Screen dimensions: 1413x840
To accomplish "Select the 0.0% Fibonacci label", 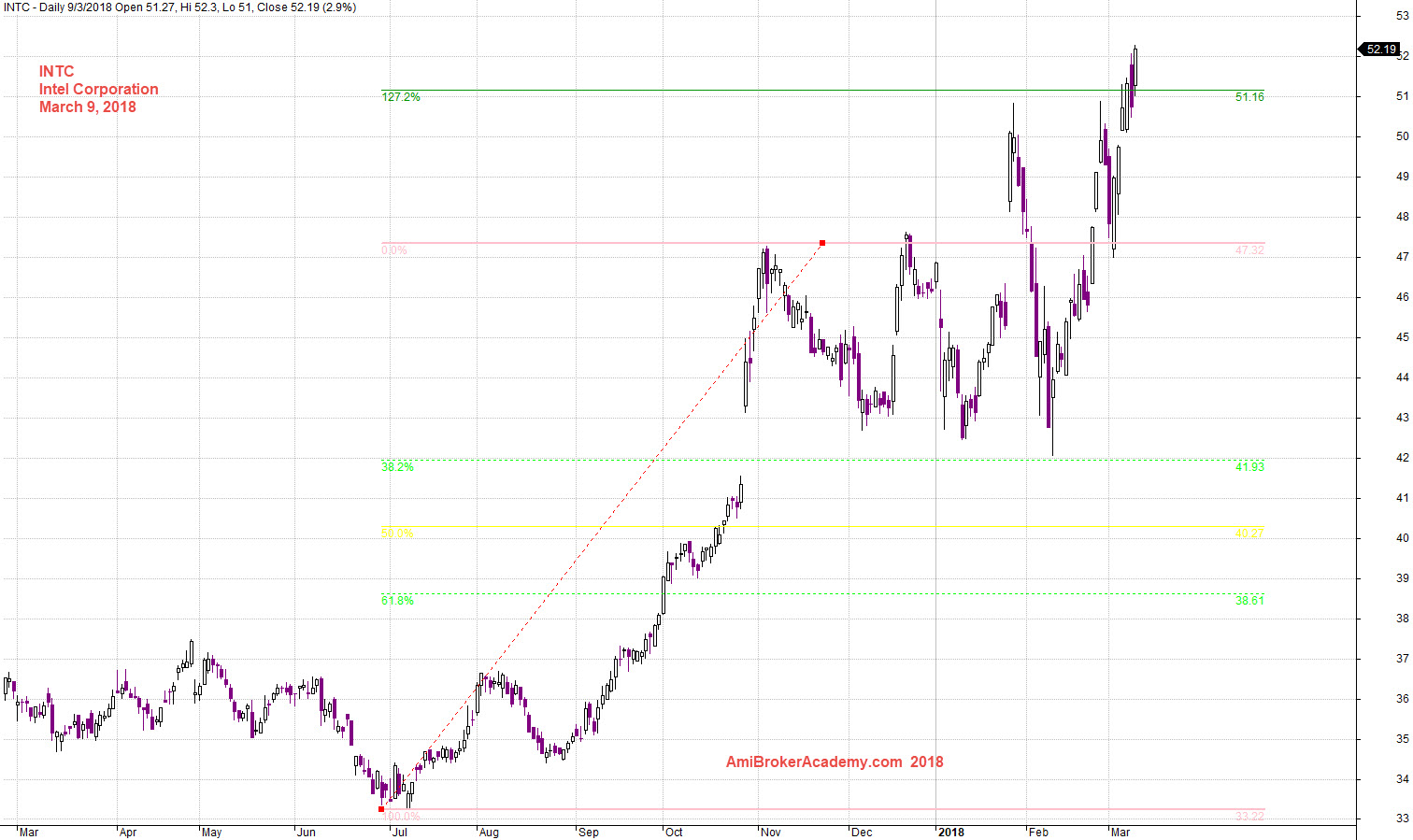I will pos(394,250).
